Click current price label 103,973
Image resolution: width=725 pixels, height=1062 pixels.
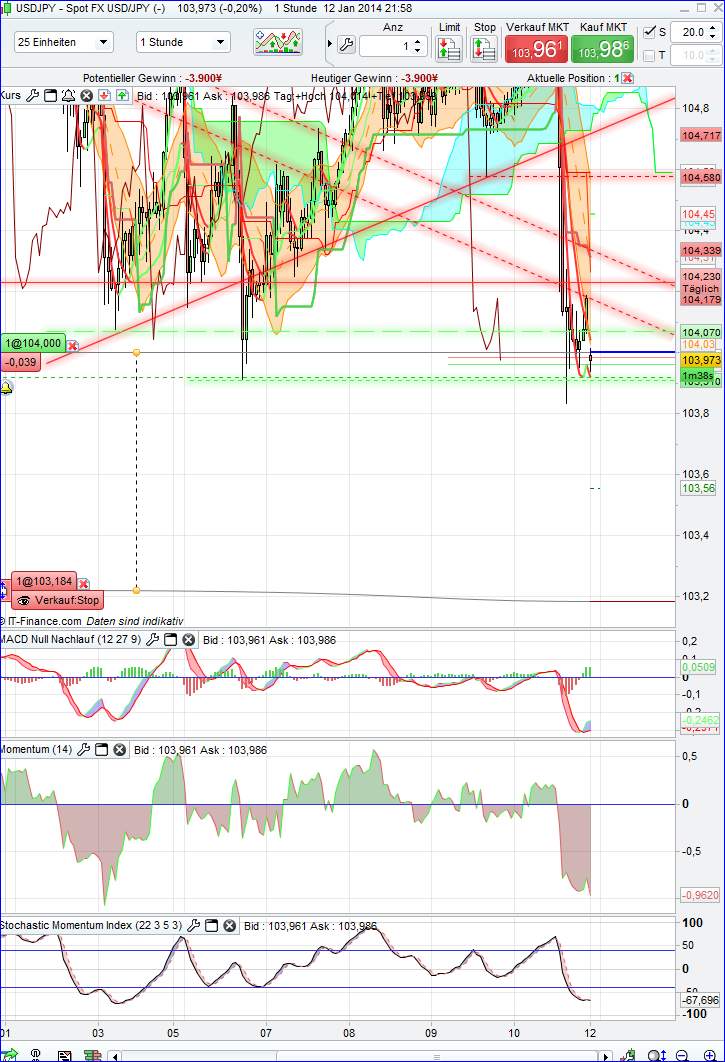pos(701,360)
